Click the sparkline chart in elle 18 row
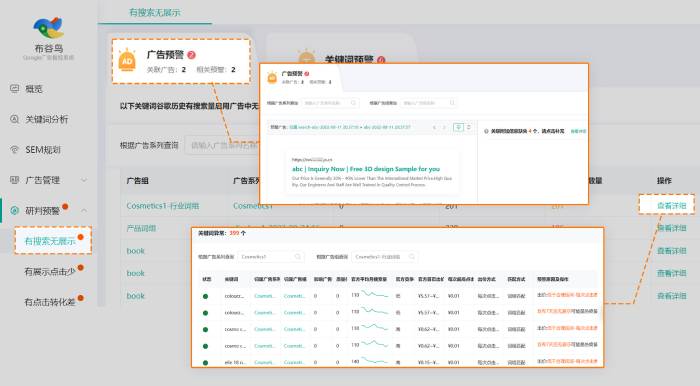 pyautogui.click(x=375, y=361)
